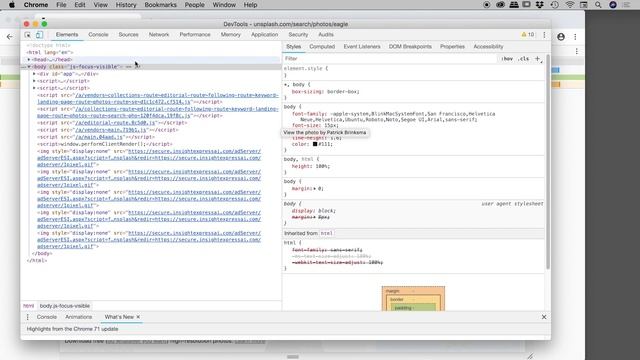Image resolution: width=640 pixels, height=360 pixels.
Task: Open the Application panel tab
Action: [x=264, y=35]
